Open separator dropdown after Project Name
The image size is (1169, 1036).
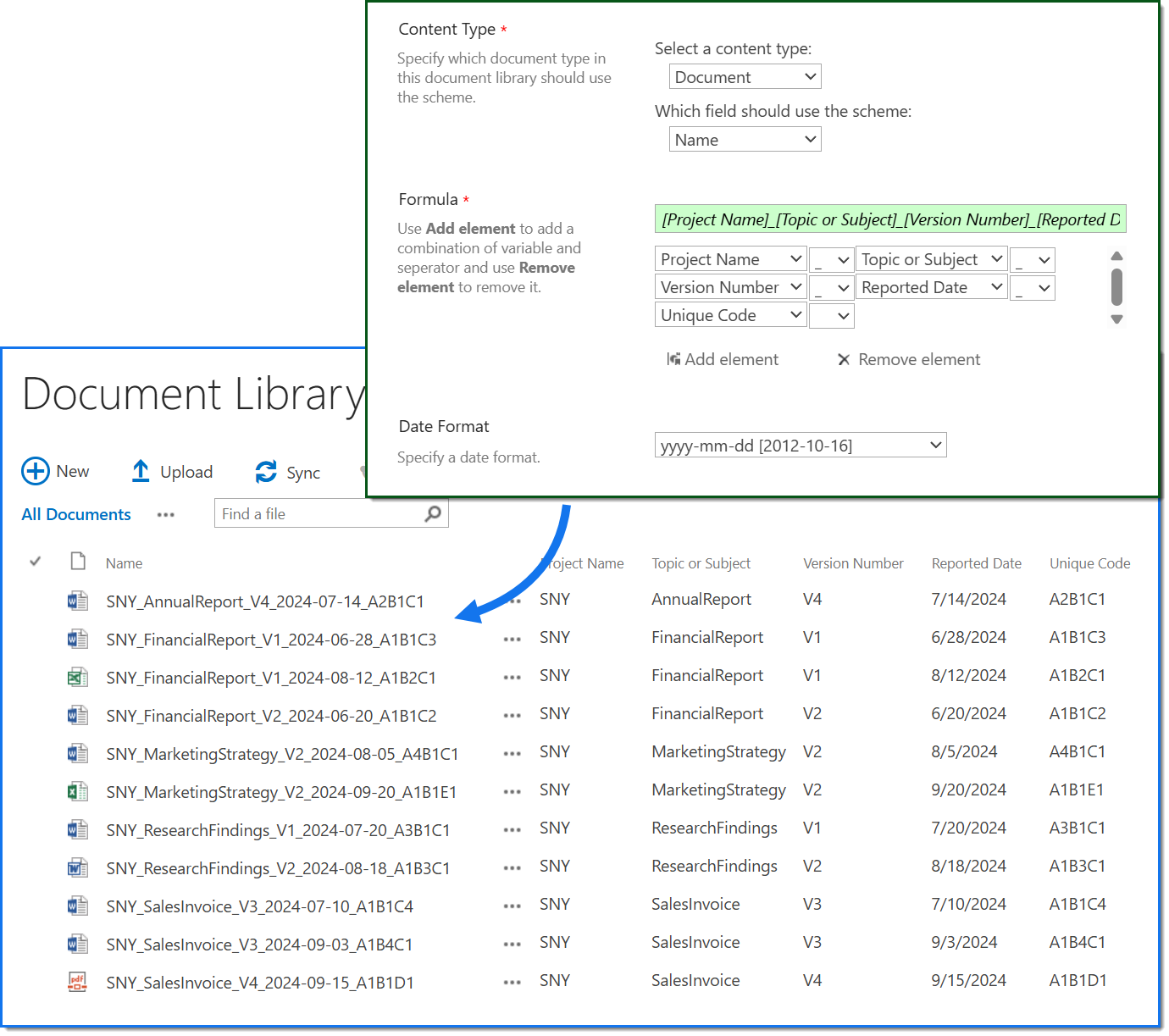click(x=832, y=260)
